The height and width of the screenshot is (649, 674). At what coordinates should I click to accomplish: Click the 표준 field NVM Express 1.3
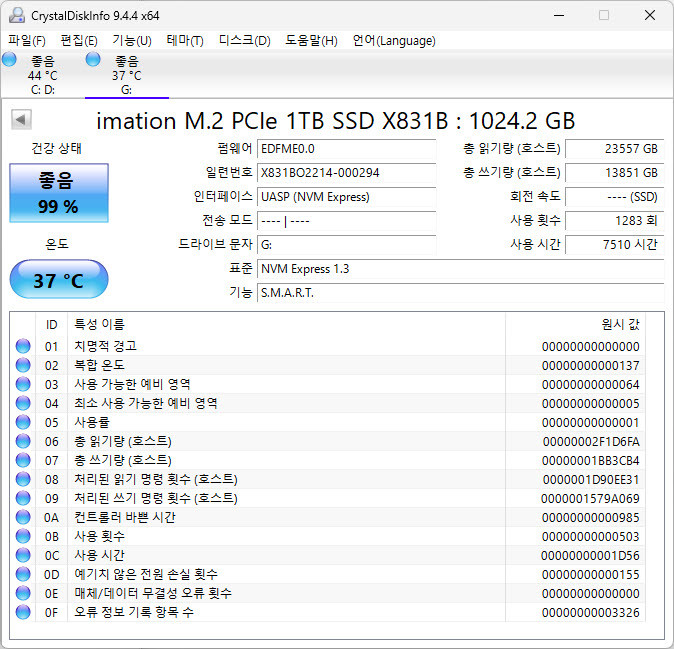click(x=461, y=269)
